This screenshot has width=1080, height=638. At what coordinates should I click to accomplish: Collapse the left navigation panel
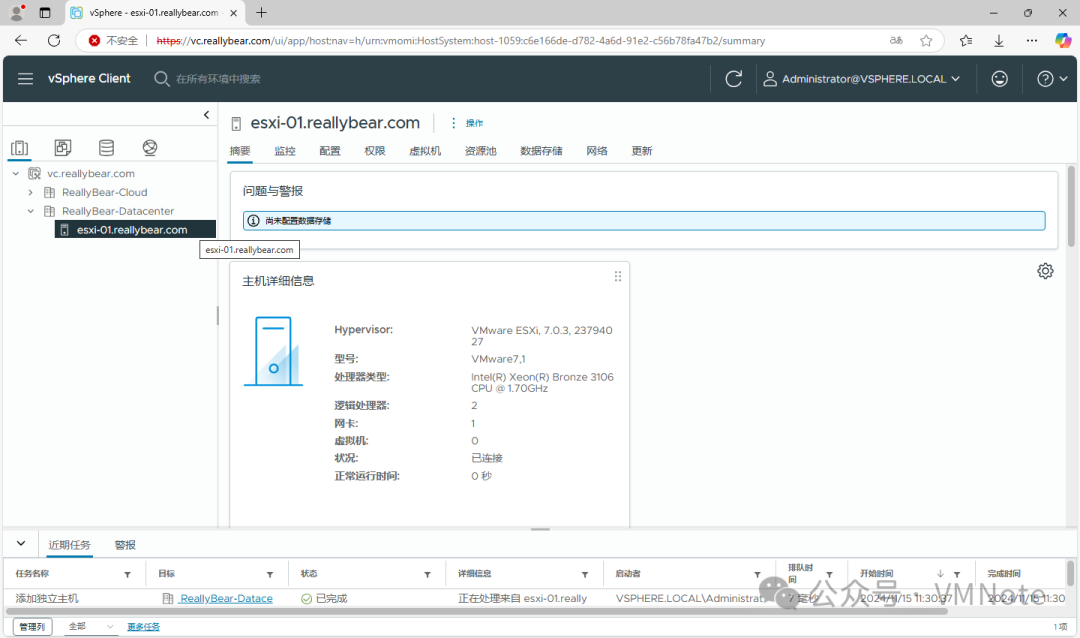pos(206,115)
